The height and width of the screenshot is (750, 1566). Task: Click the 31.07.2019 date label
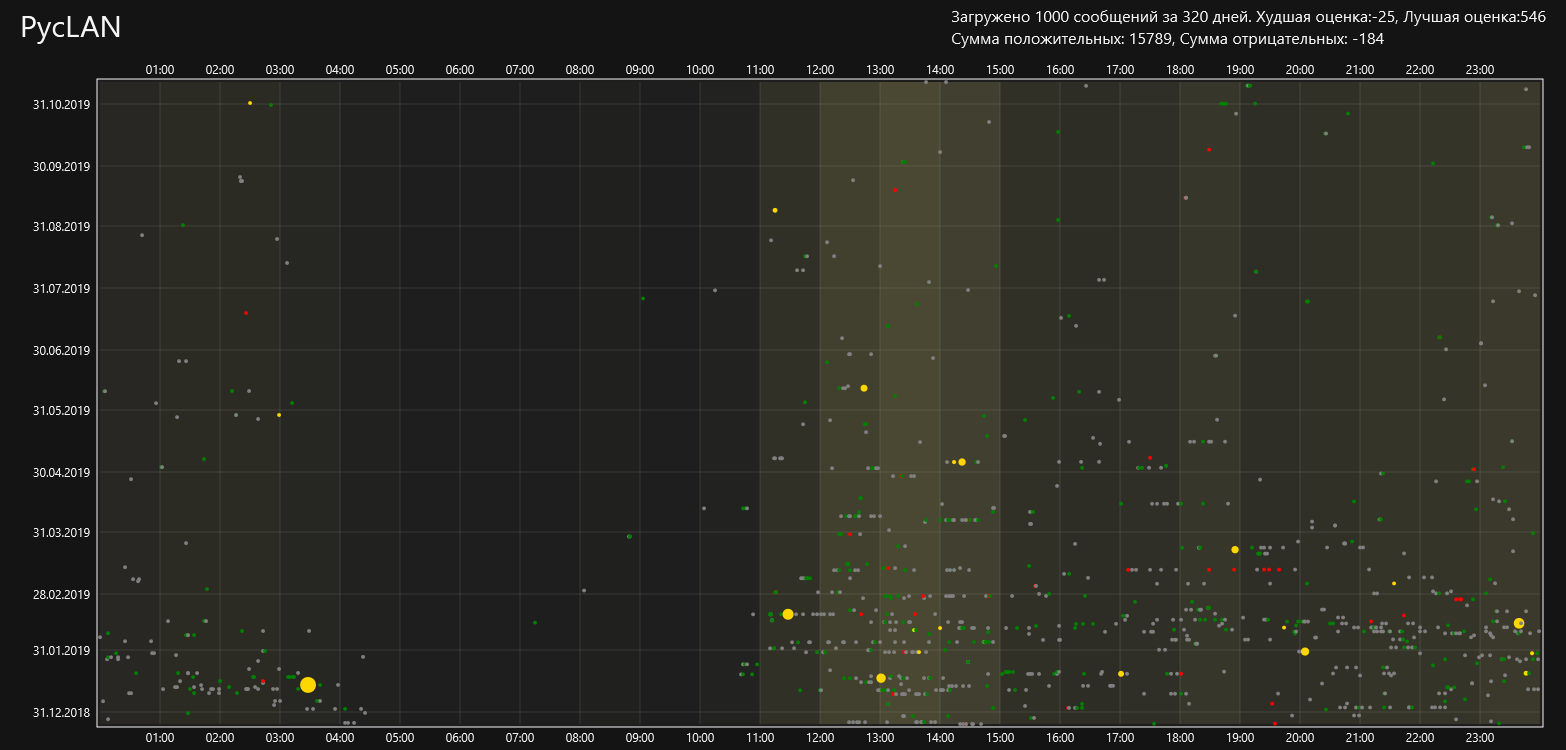(62, 289)
